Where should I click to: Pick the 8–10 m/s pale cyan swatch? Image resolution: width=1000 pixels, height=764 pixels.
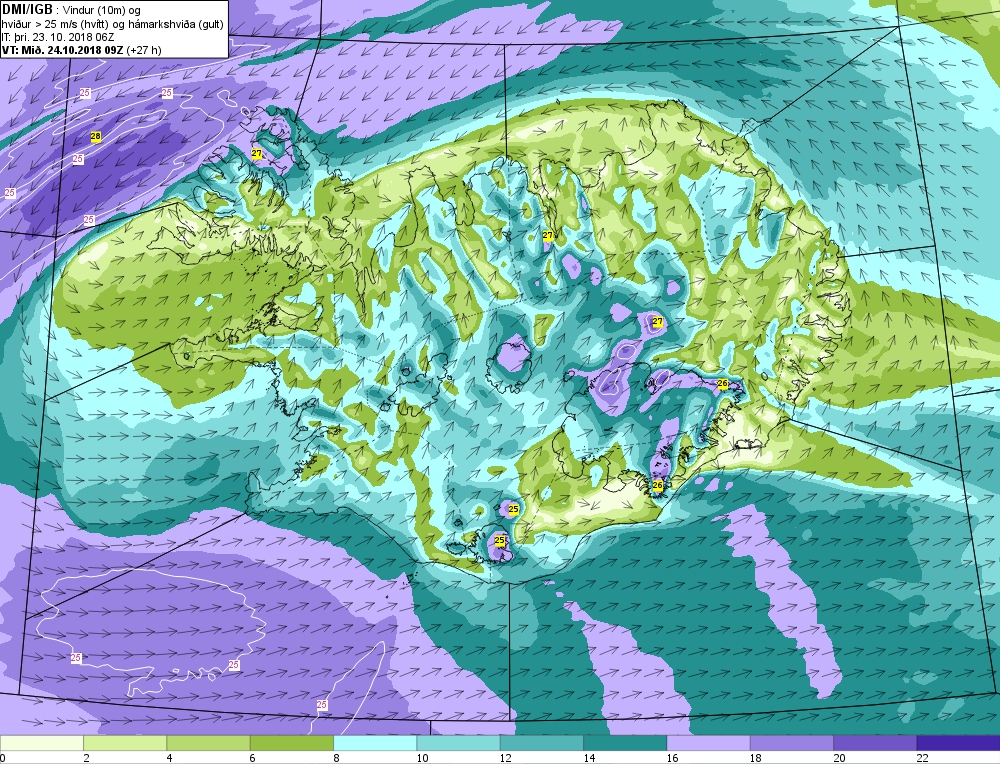coord(375,743)
